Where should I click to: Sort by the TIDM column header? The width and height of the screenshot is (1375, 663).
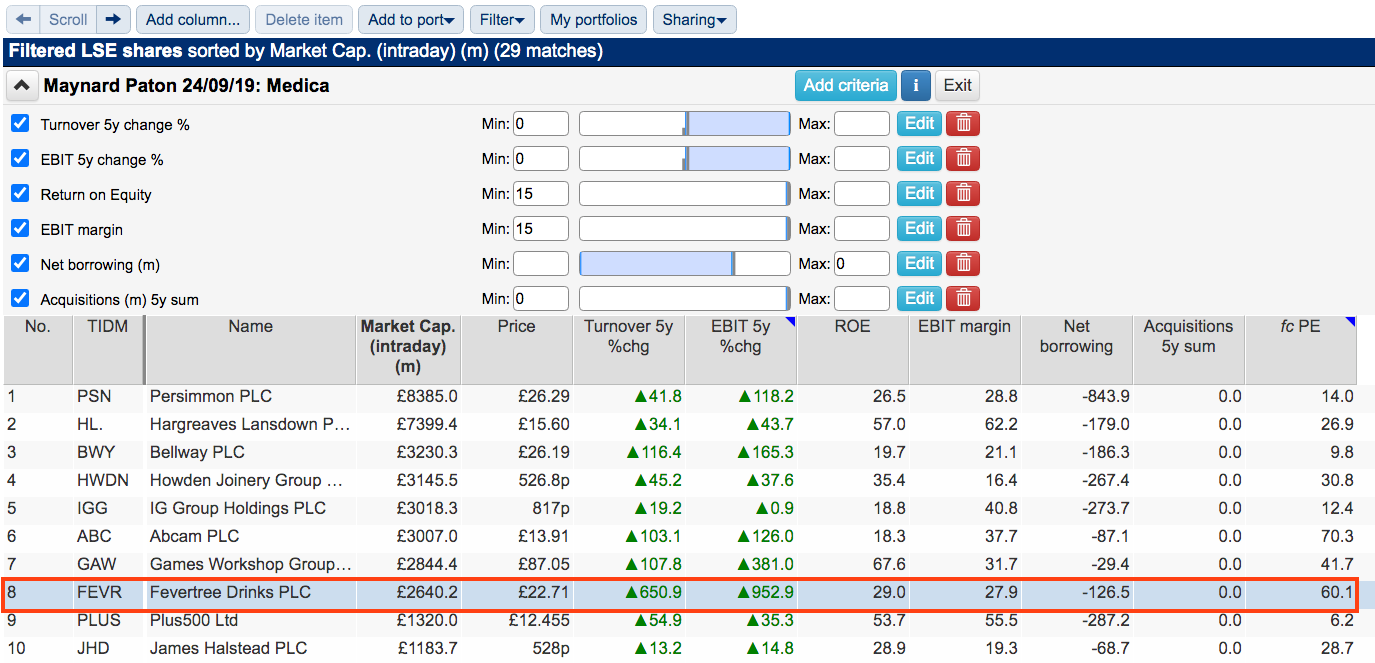[108, 349]
